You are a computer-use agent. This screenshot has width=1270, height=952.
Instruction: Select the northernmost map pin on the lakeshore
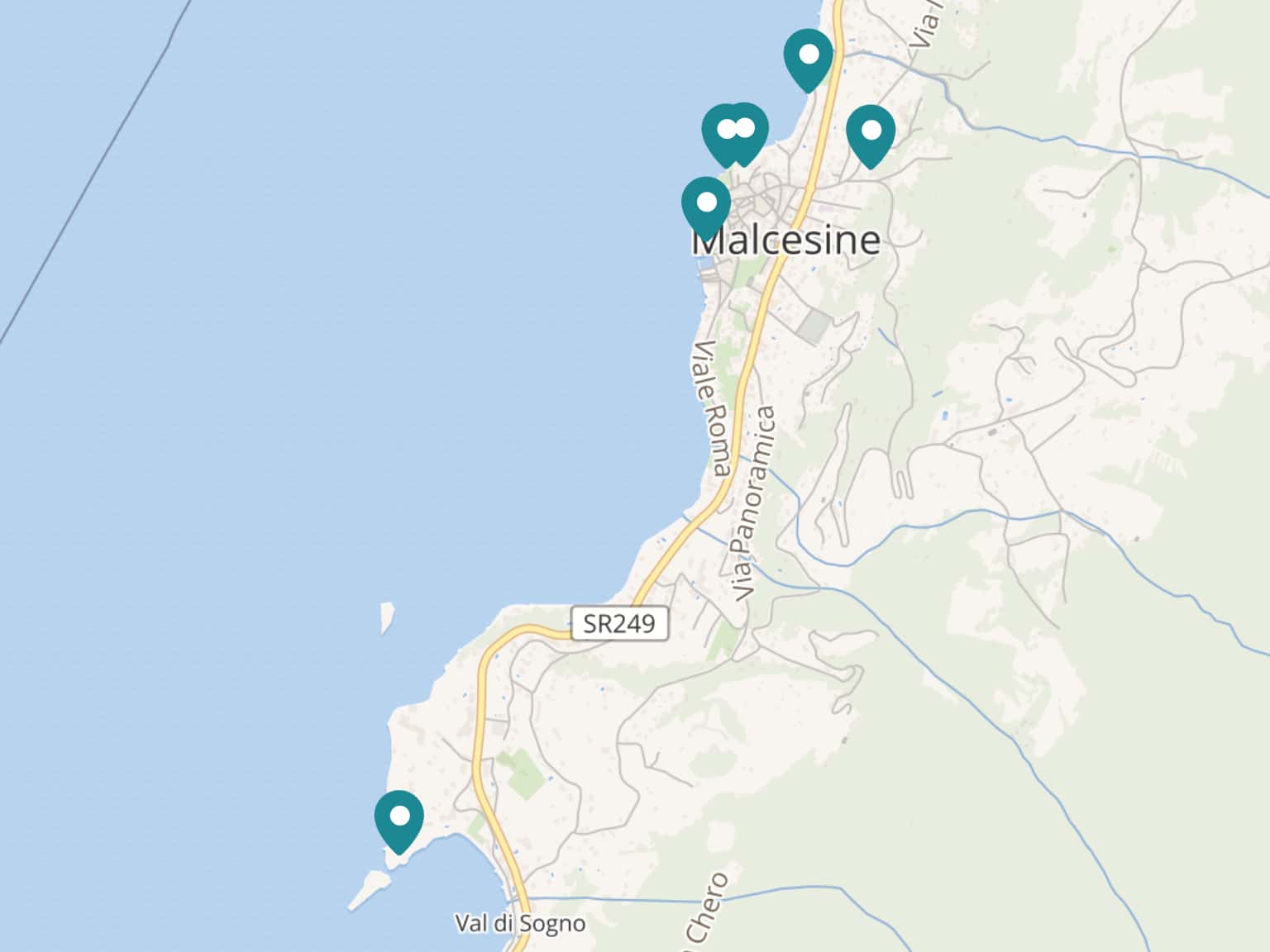(x=808, y=59)
